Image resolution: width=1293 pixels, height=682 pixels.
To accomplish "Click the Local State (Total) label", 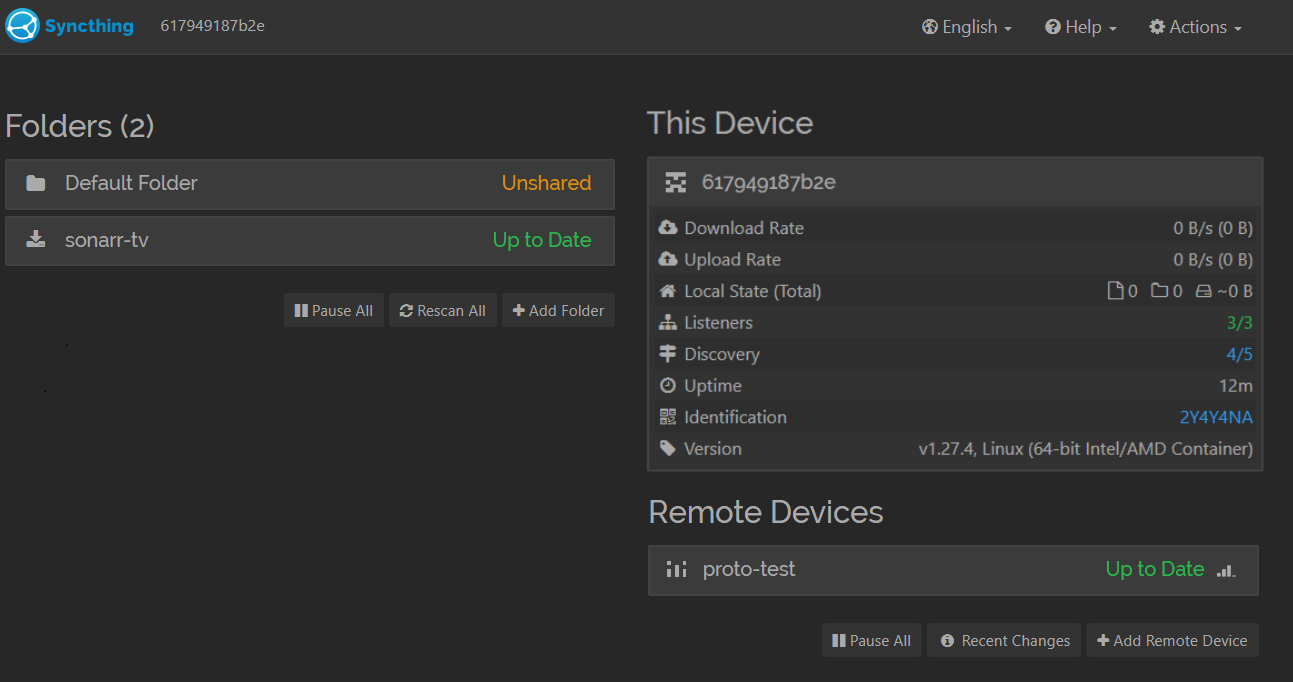I will (753, 291).
